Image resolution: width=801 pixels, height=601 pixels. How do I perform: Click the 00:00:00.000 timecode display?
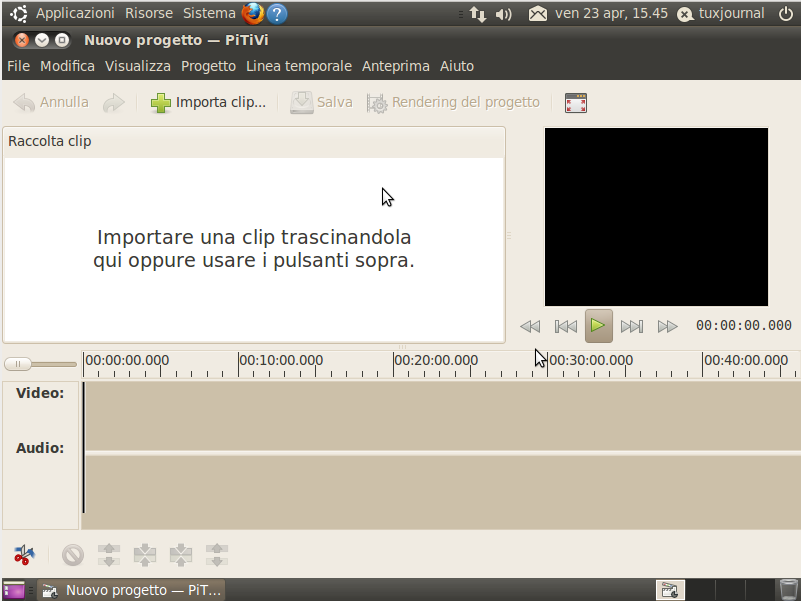(x=744, y=326)
